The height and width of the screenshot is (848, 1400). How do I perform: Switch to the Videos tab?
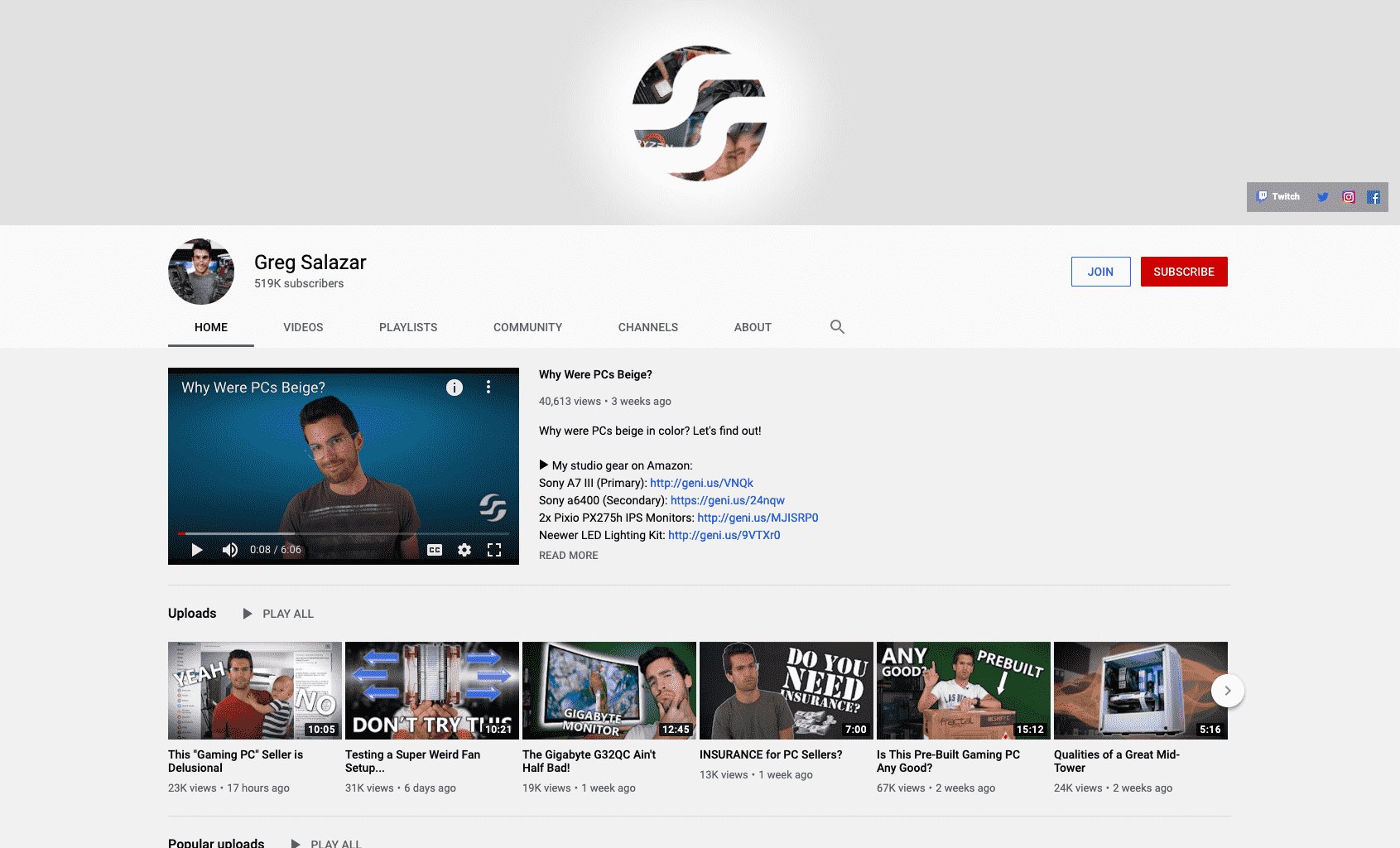303,327
